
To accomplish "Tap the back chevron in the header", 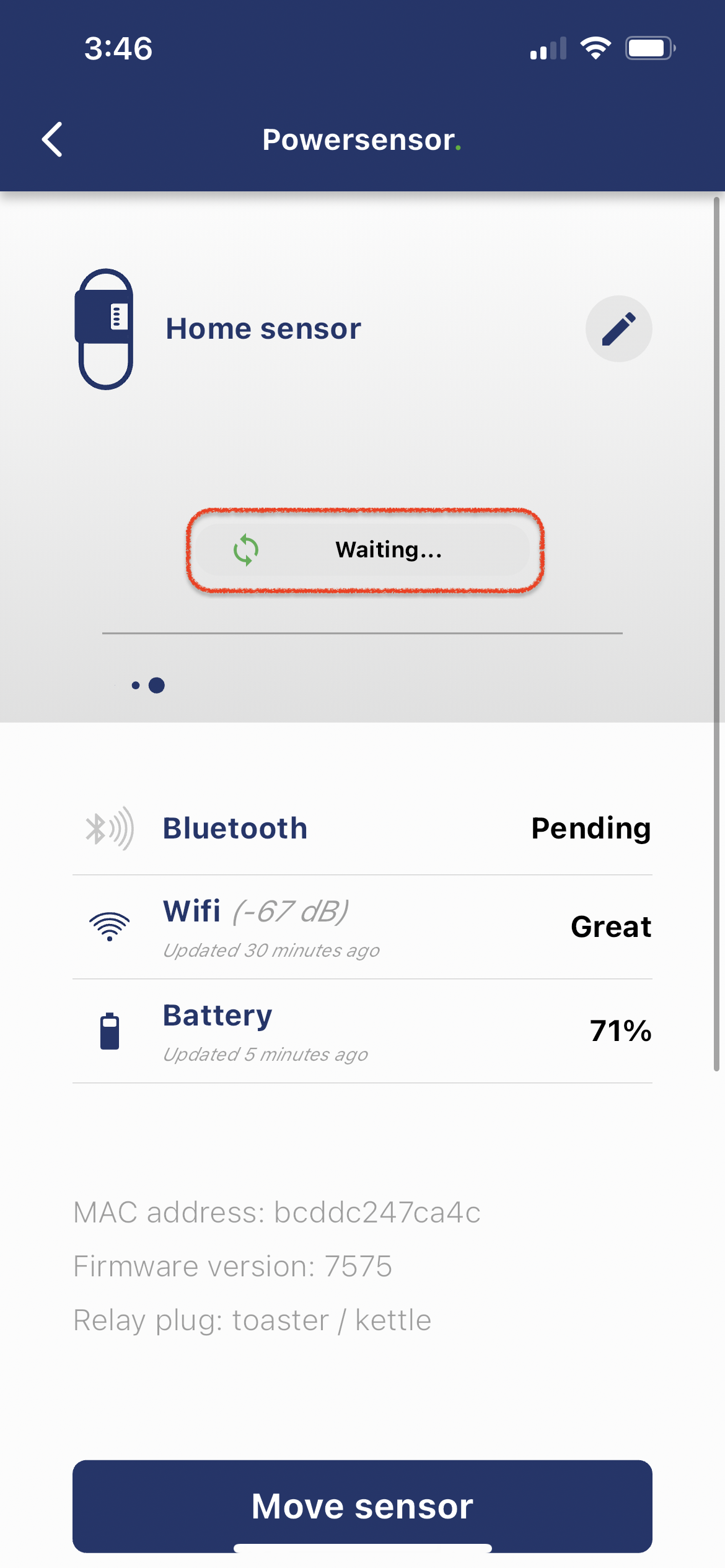I will coord(52,139).
